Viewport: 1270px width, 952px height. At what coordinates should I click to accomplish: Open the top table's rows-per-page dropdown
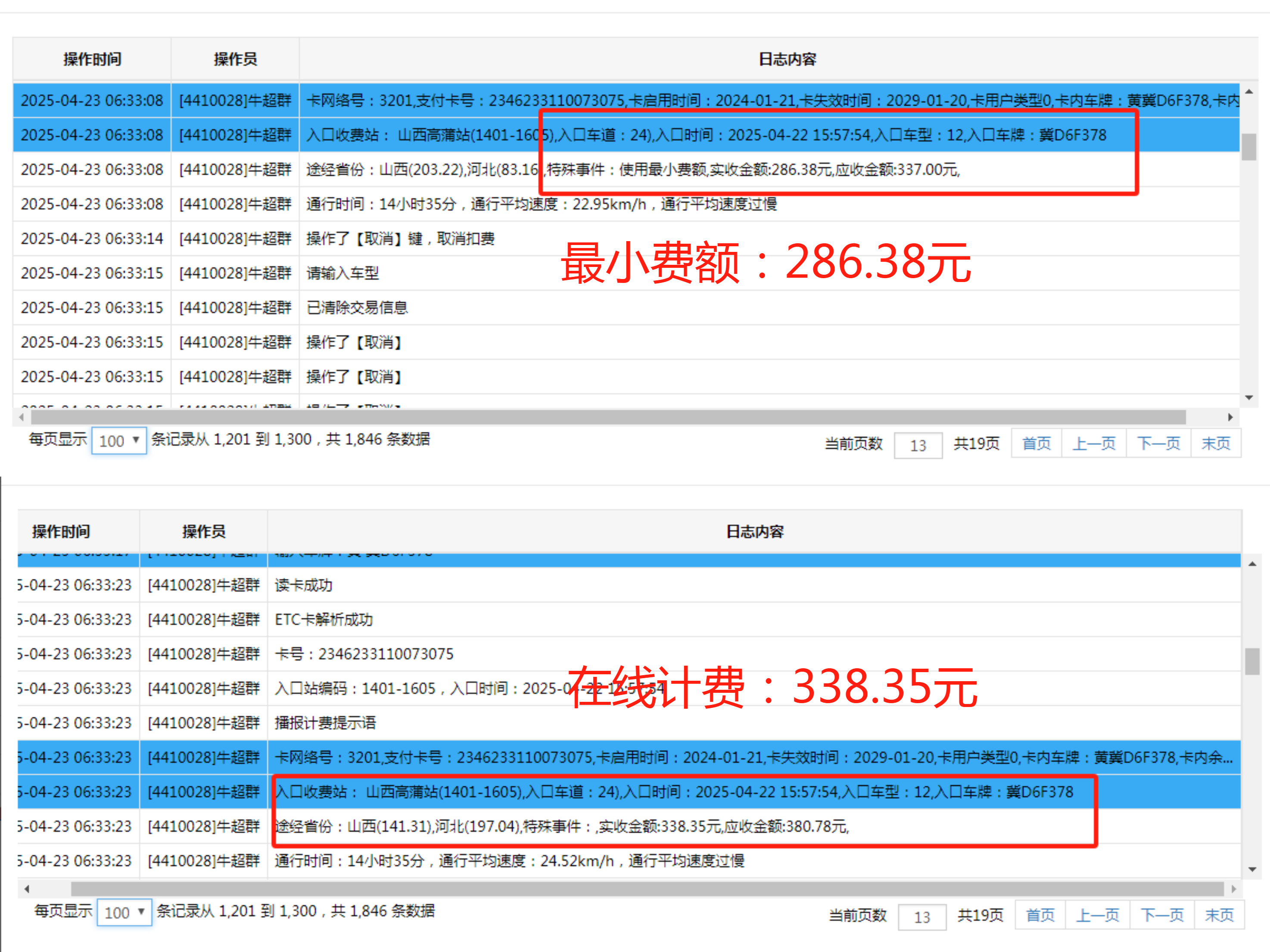[x=119, y=441]
